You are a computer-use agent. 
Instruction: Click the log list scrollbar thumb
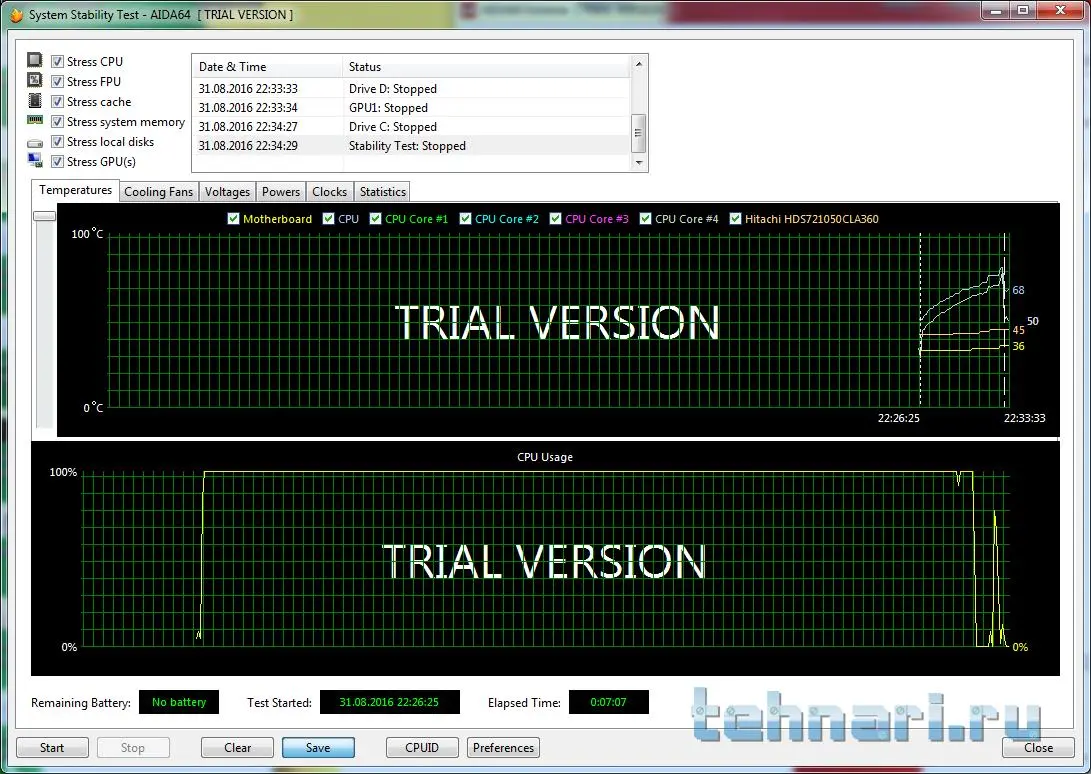(x=639, y=133)
